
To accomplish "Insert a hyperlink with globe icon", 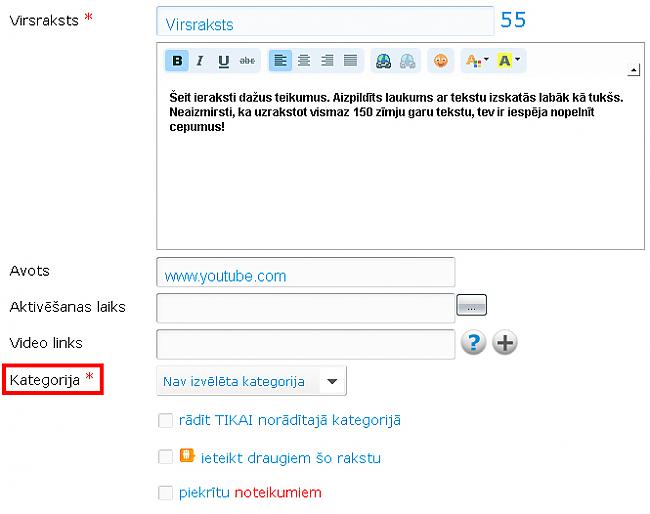I will [383, 61].
